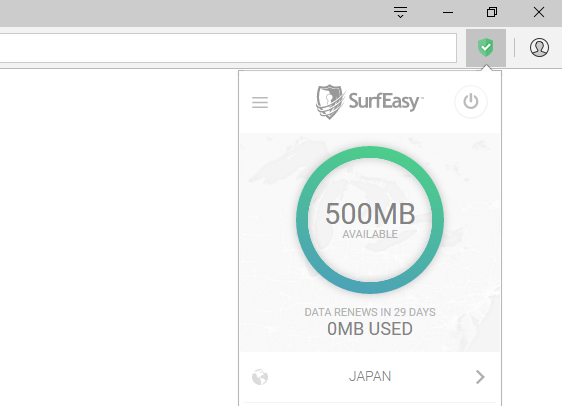Click the 500MB number in the circle

tap(370, 214)
